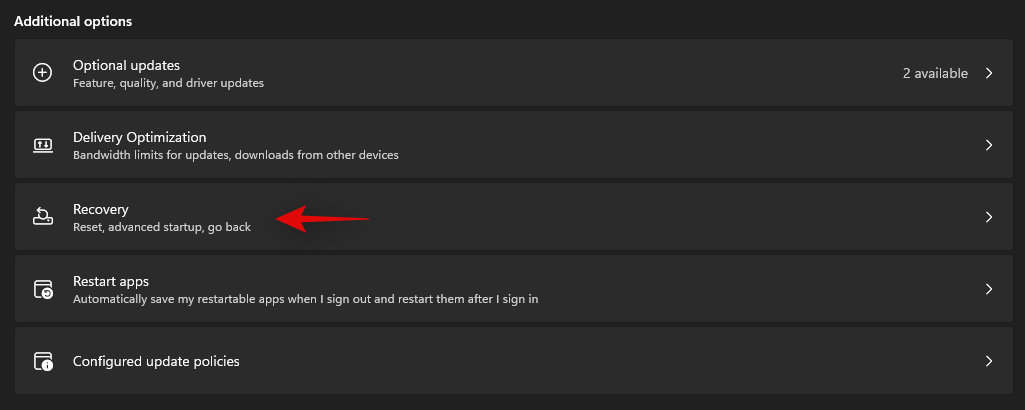1025x410 pixels.
Task: Click the Recovery reset icon
Action: pos(42,217)
